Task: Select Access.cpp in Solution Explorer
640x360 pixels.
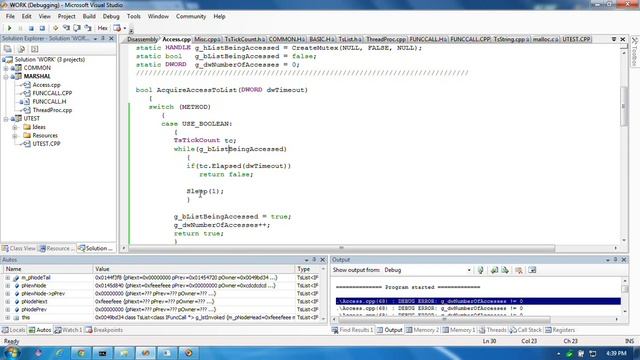Action: [46, 85]
